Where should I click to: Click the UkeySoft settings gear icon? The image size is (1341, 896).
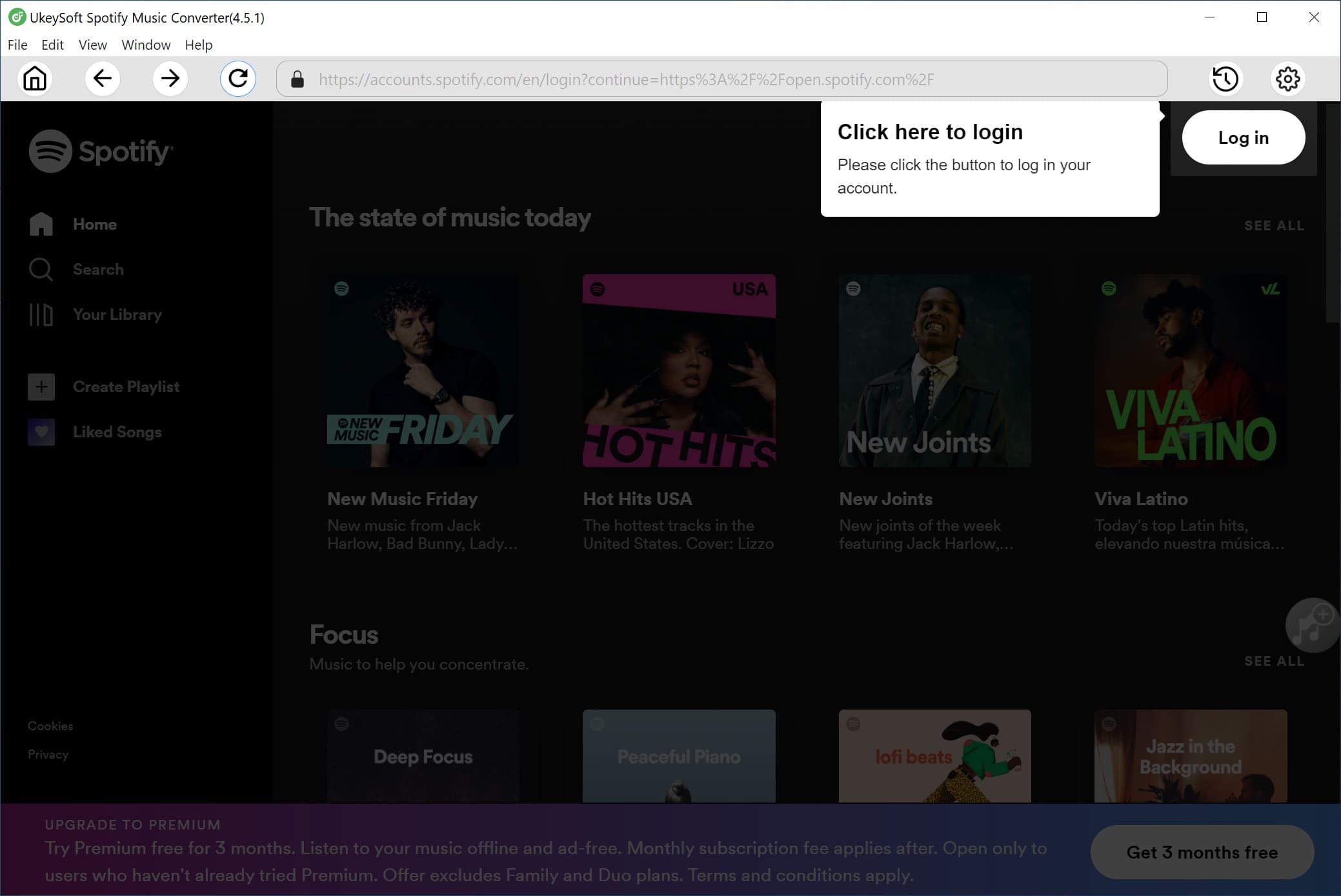(1288, 78)
